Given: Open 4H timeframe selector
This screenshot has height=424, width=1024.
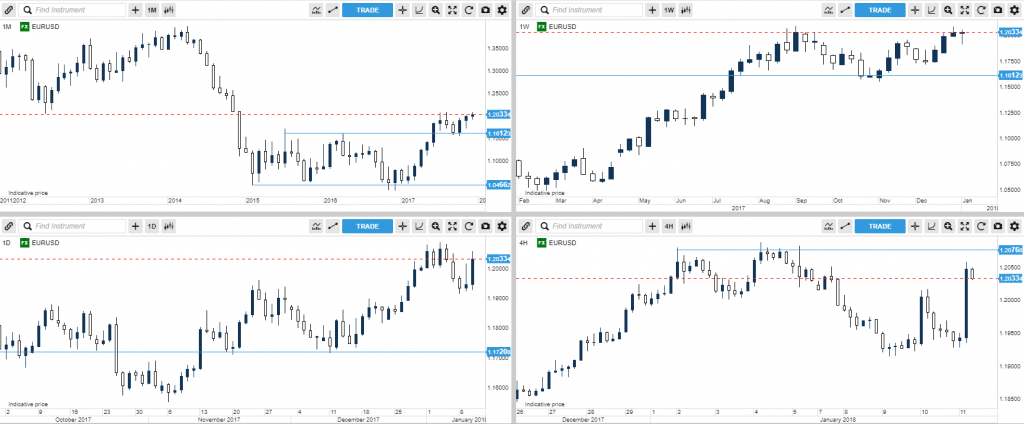Looking at the screenshot, I should click(668, 227).
